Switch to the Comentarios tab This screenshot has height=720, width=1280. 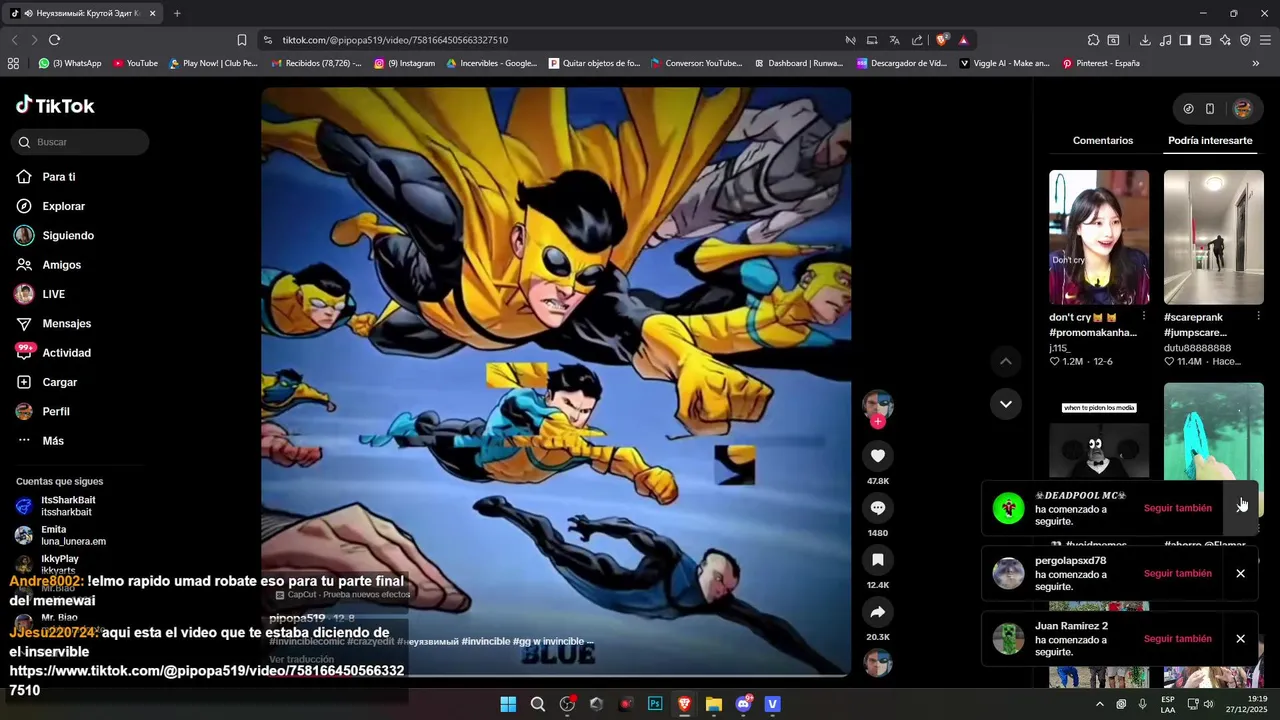point(1103,141)
